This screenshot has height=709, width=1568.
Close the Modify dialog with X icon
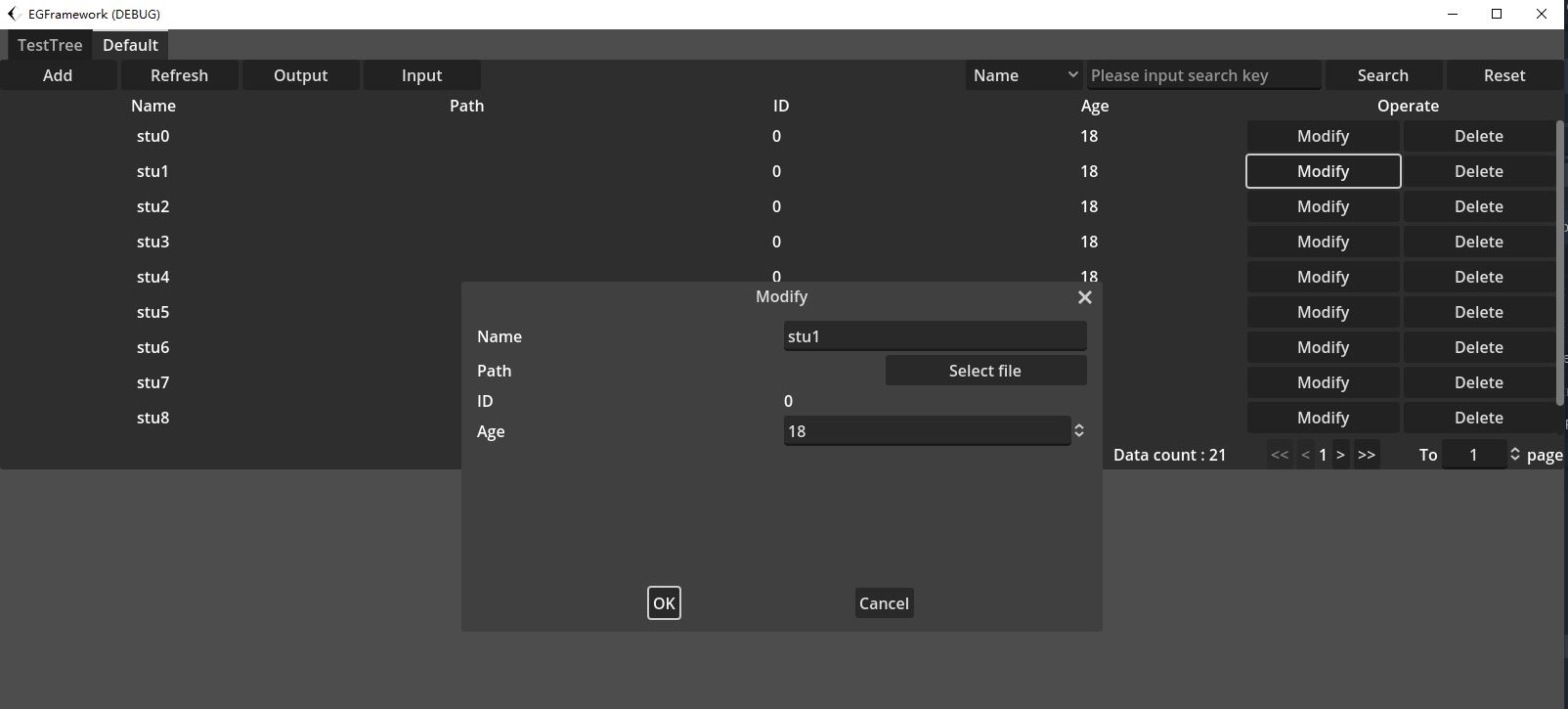click(x=1084, y=297)
